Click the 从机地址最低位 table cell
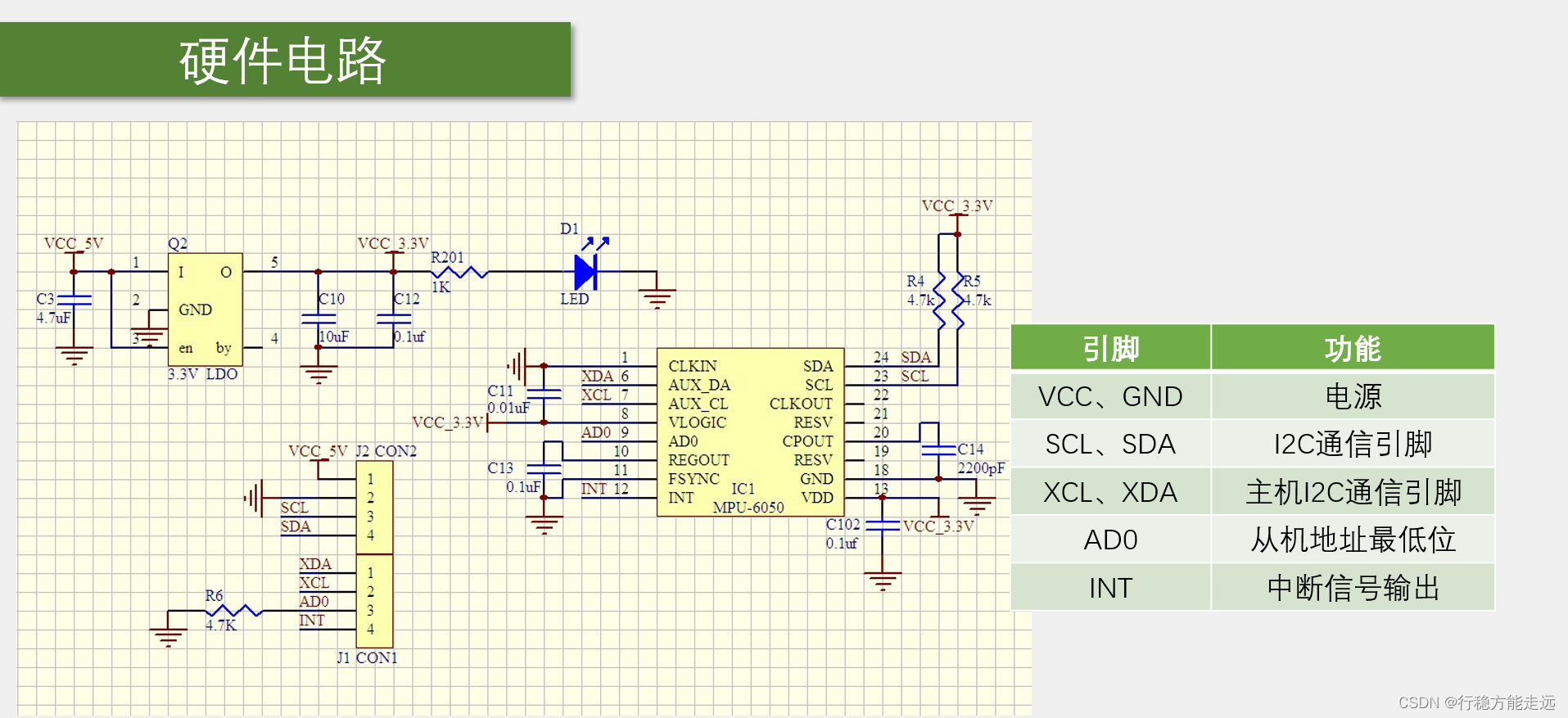1568x718 pixels. (1353, 540)
